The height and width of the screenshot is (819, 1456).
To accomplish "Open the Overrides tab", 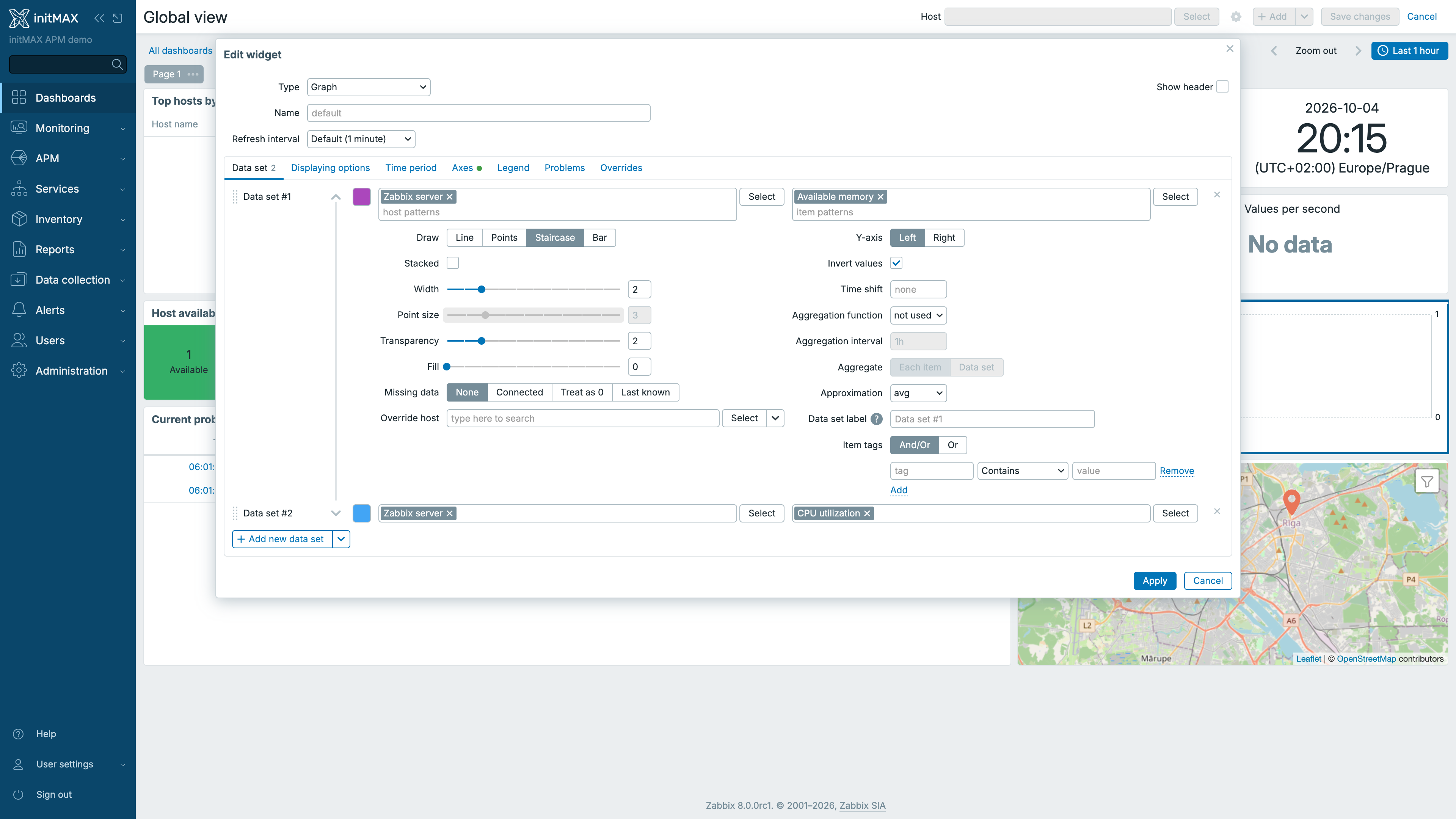I will (621, 168).
